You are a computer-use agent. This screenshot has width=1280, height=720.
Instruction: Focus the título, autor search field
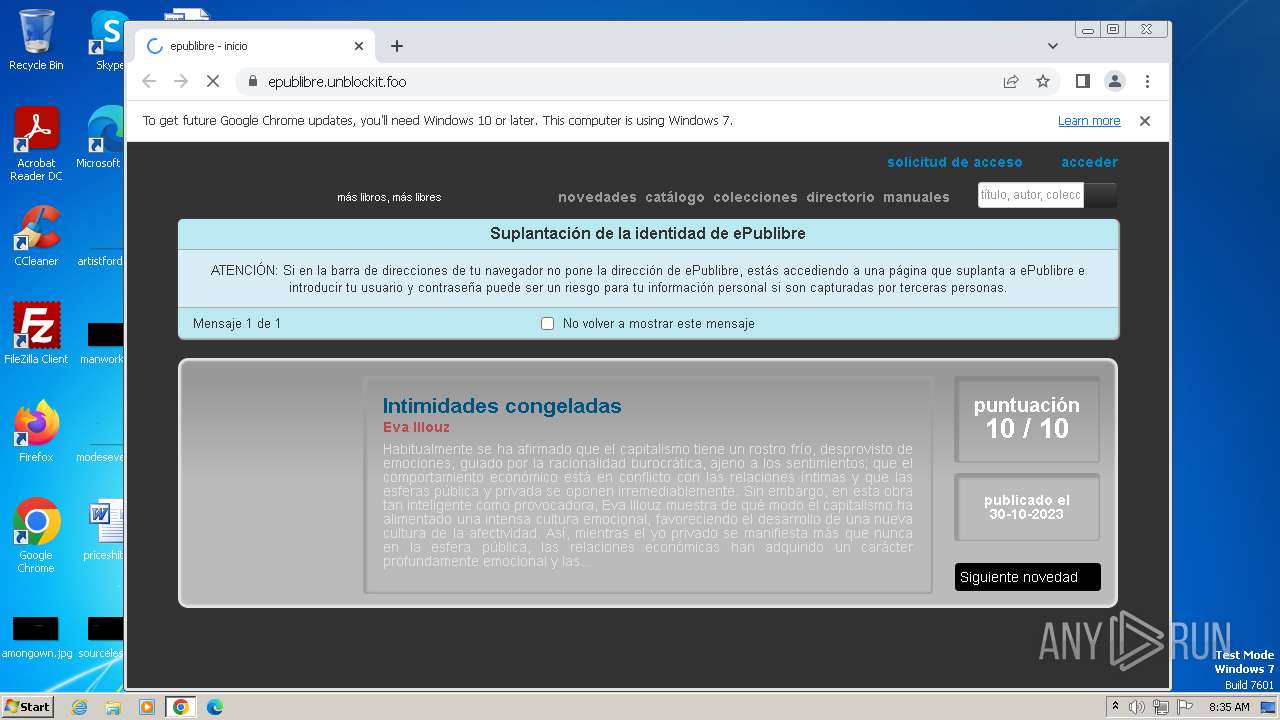(x=1031, y=195)
